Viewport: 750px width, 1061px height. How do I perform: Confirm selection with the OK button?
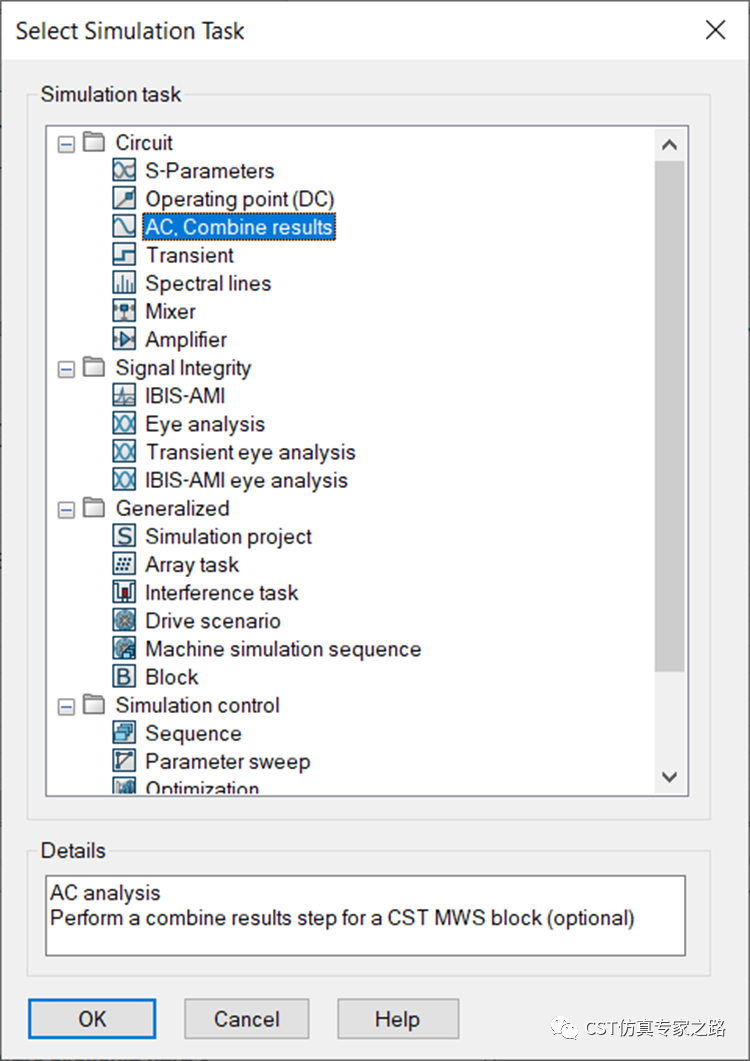pyautogui.click(x=92, y=1018)
